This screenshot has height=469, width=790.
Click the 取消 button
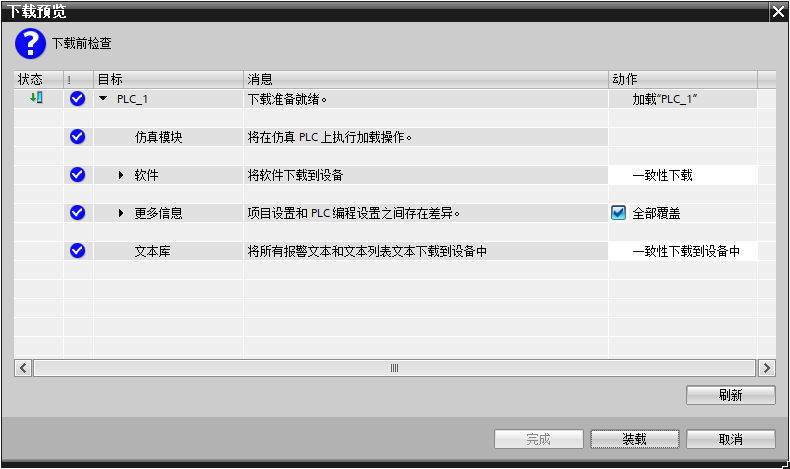pyautogui.click(x=731, y=439)
